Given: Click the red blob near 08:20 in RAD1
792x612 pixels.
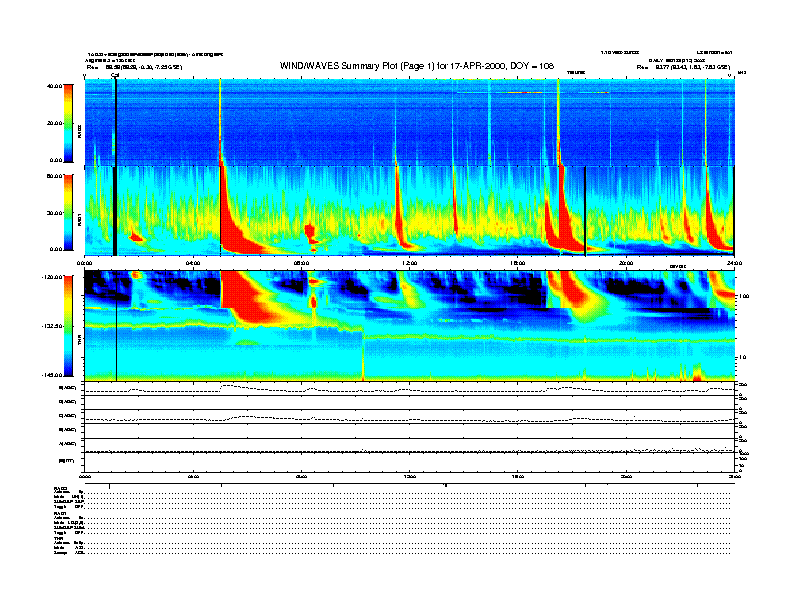Looking at the screenshot, I should coord(310,233).
